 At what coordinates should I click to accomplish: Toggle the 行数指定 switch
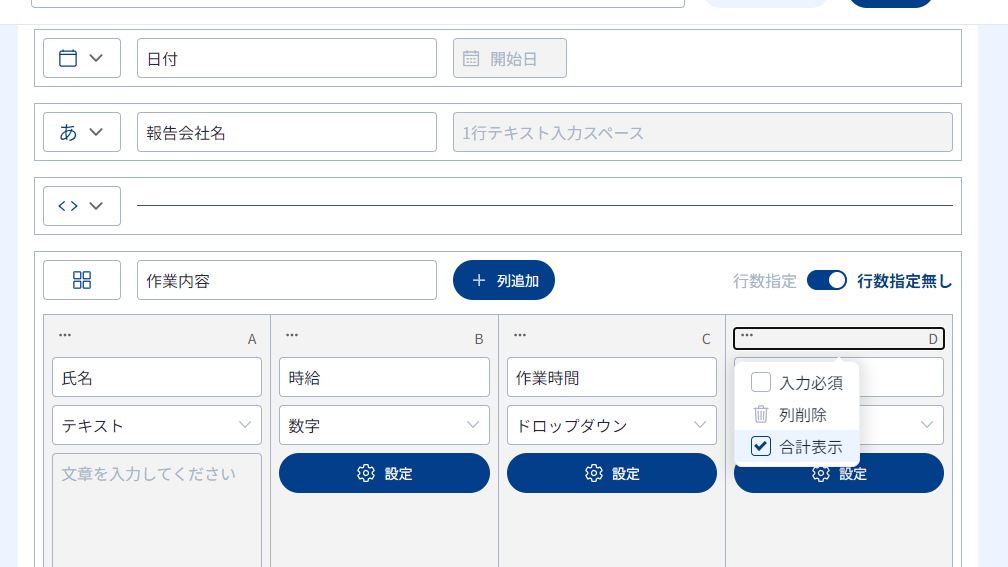[826, 280]
